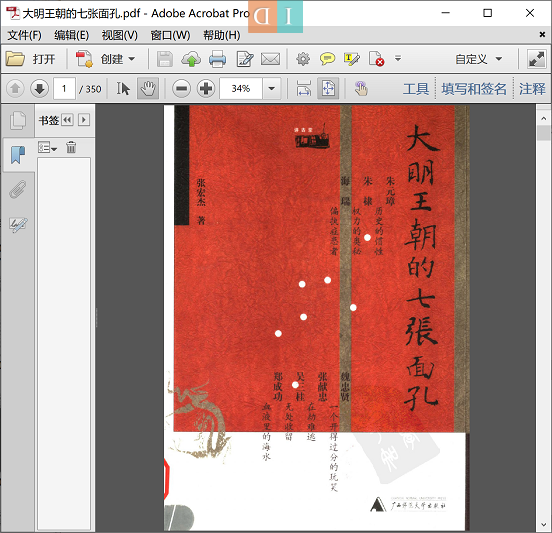552x533 pixels.
Task: Go to next page arrow
Action: click(39, 88)
